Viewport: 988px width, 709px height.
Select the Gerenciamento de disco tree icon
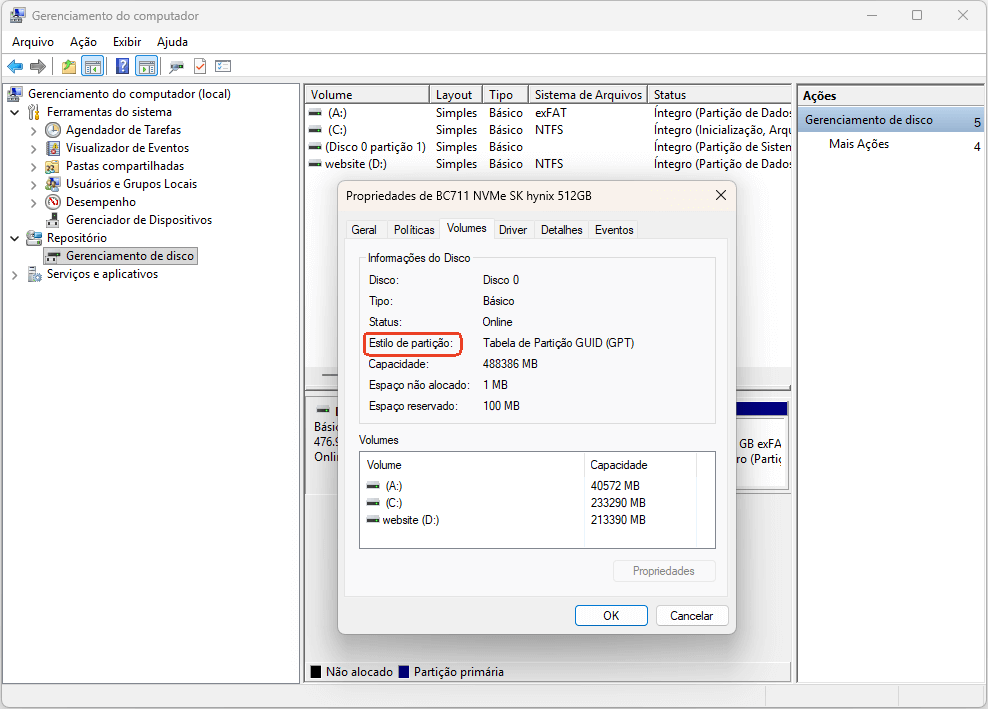coord(52,255)
